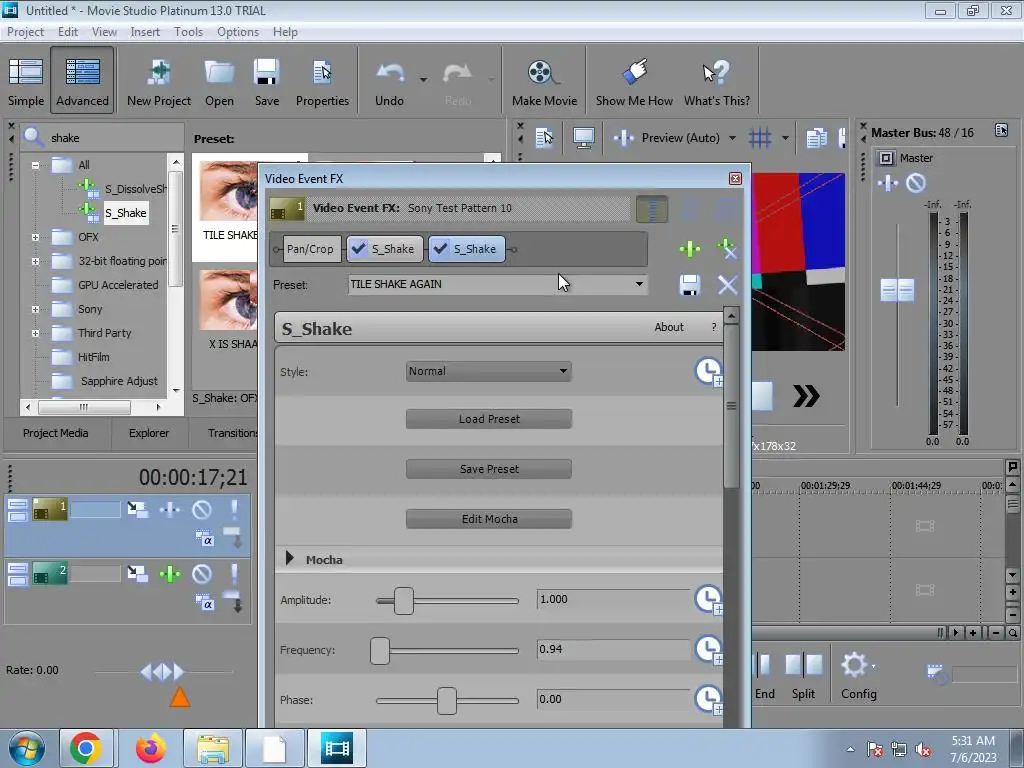Collapse the All folder in plug-in tree
Image resolution: width=1024 pixels, height=768 pixels.
(35, 165)
